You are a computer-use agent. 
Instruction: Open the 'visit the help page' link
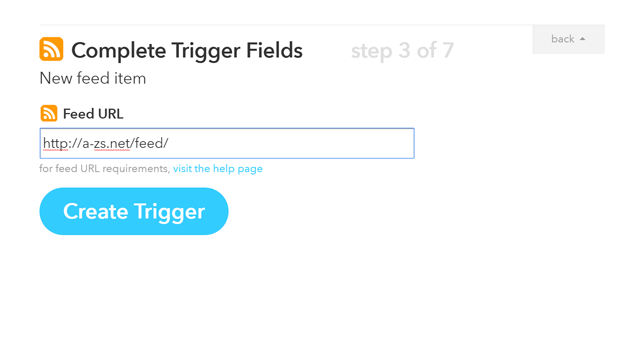218,169
